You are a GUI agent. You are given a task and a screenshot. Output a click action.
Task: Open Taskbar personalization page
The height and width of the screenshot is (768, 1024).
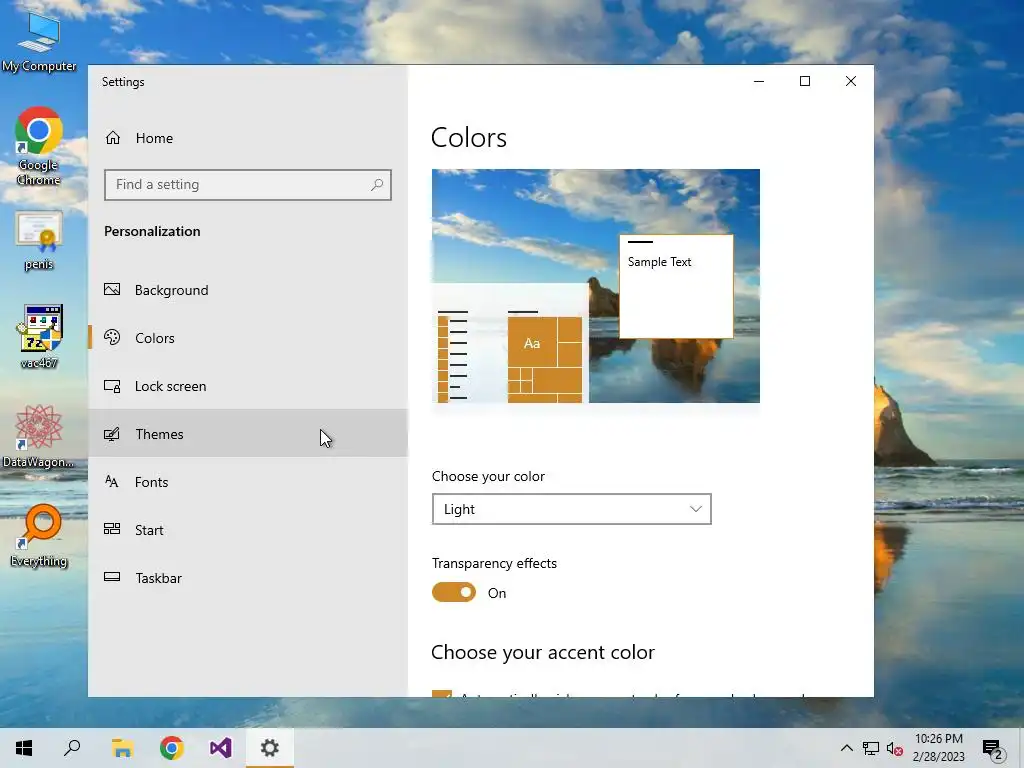tap(248, 577)
